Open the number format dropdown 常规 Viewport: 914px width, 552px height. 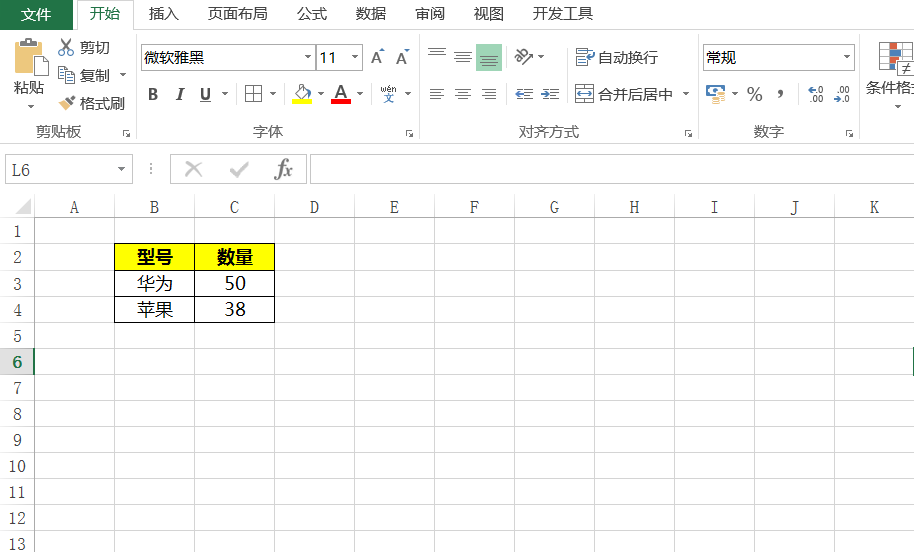pyautogui.click(x=846, y=57)
